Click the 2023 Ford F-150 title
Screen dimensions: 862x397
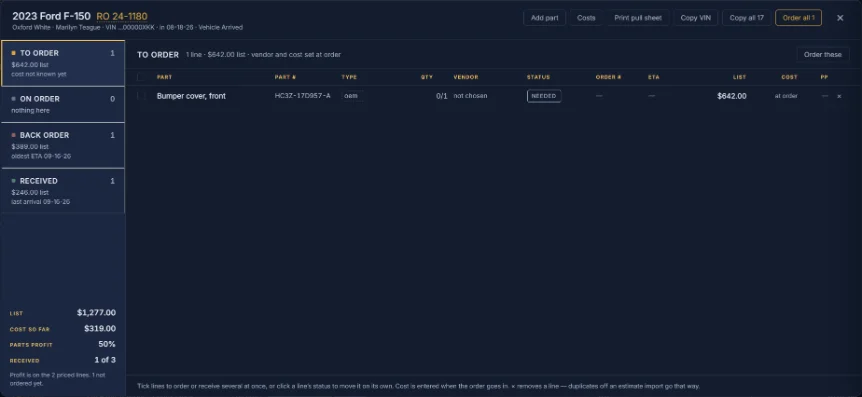[51, 16]
